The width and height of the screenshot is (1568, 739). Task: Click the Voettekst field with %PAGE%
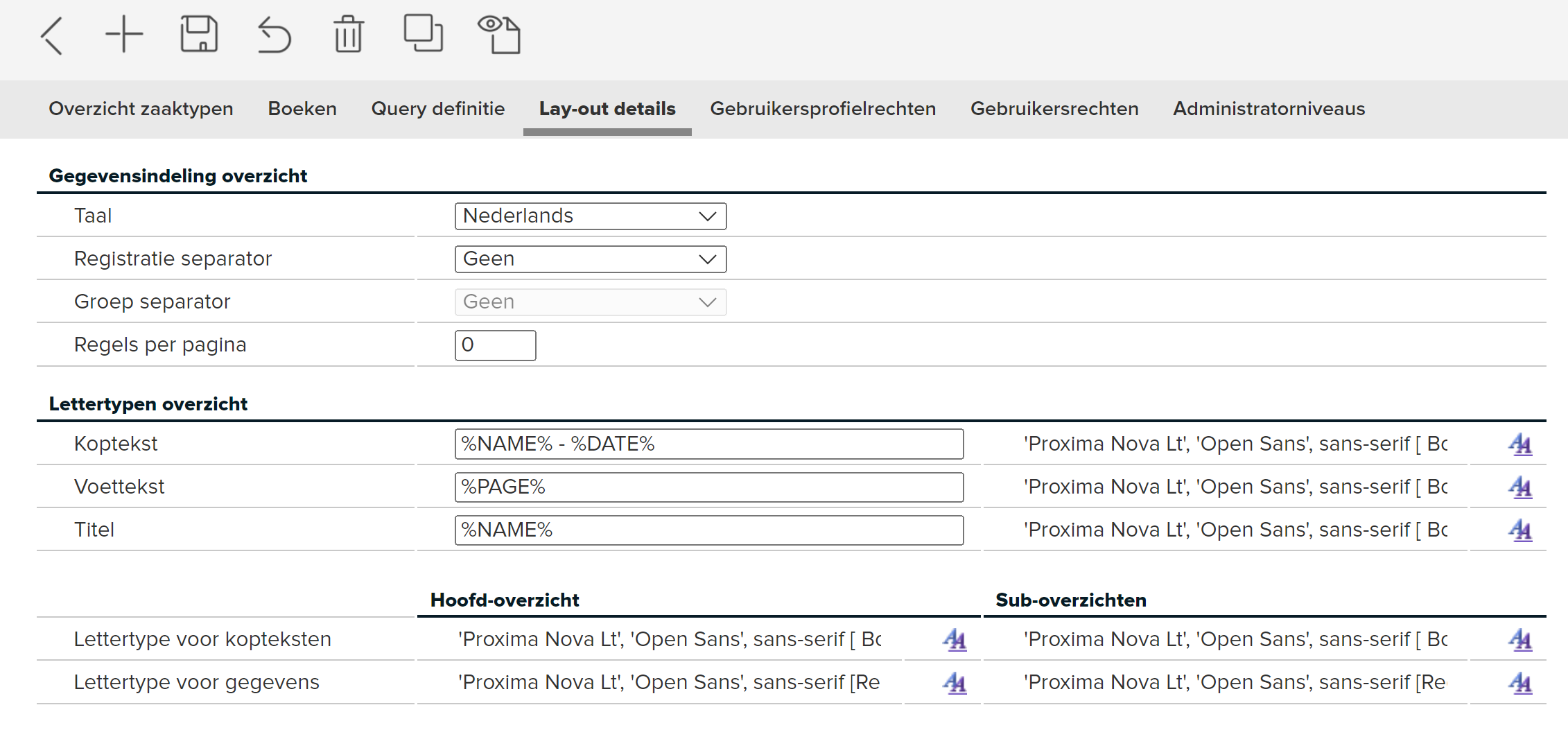click(709, 487)
